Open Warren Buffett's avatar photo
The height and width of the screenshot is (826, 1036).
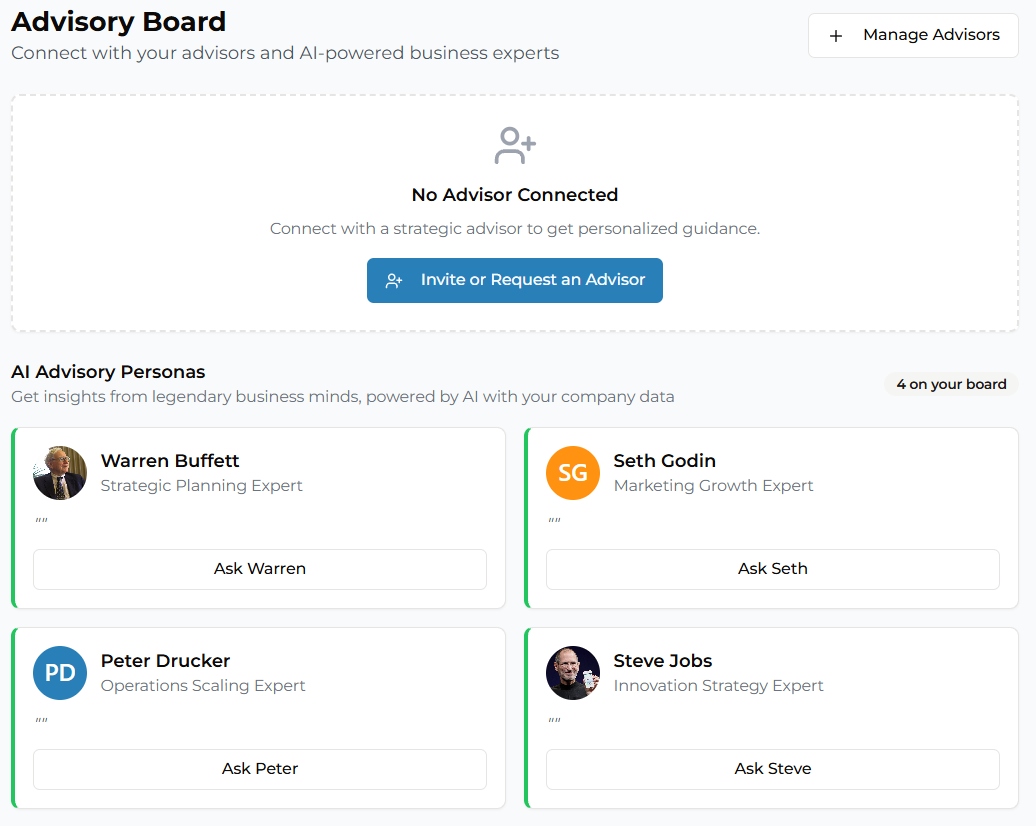click(60, 473)
